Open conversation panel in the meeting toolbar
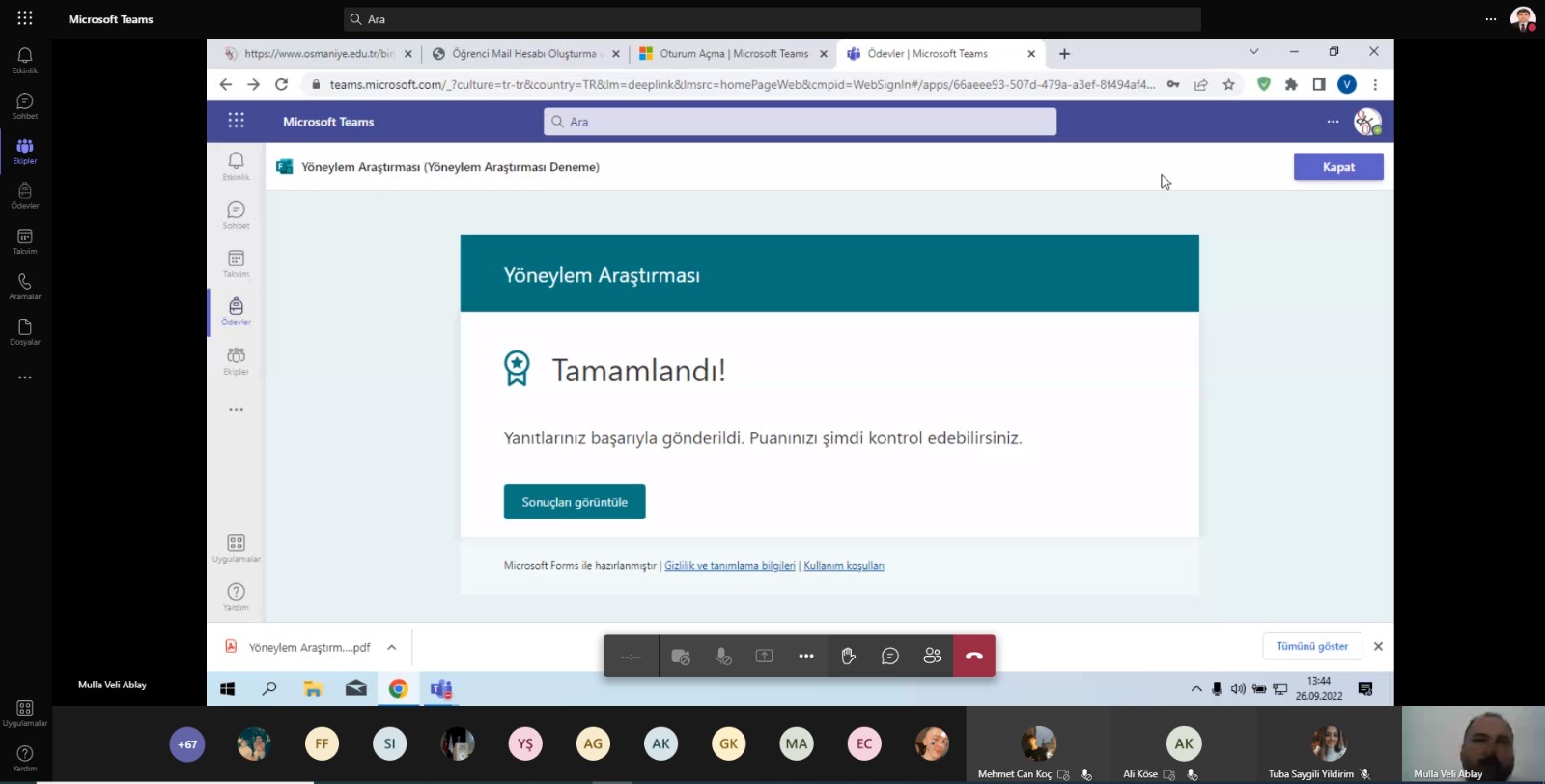This screenshot has width=1545, height=784. [889, 657]
